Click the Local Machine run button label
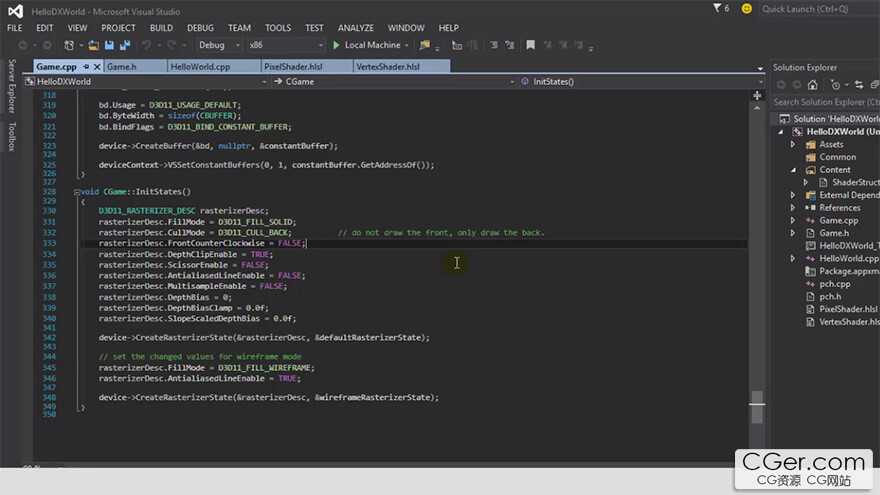Image resolution: width=880 pixels, height=495 pixels. click(372, 45)
